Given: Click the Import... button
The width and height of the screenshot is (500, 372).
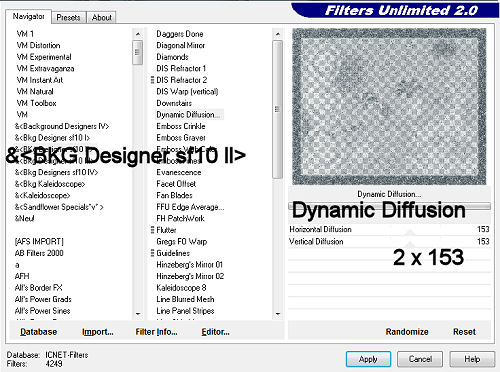Looking at the screenshot, I should 98,332.
